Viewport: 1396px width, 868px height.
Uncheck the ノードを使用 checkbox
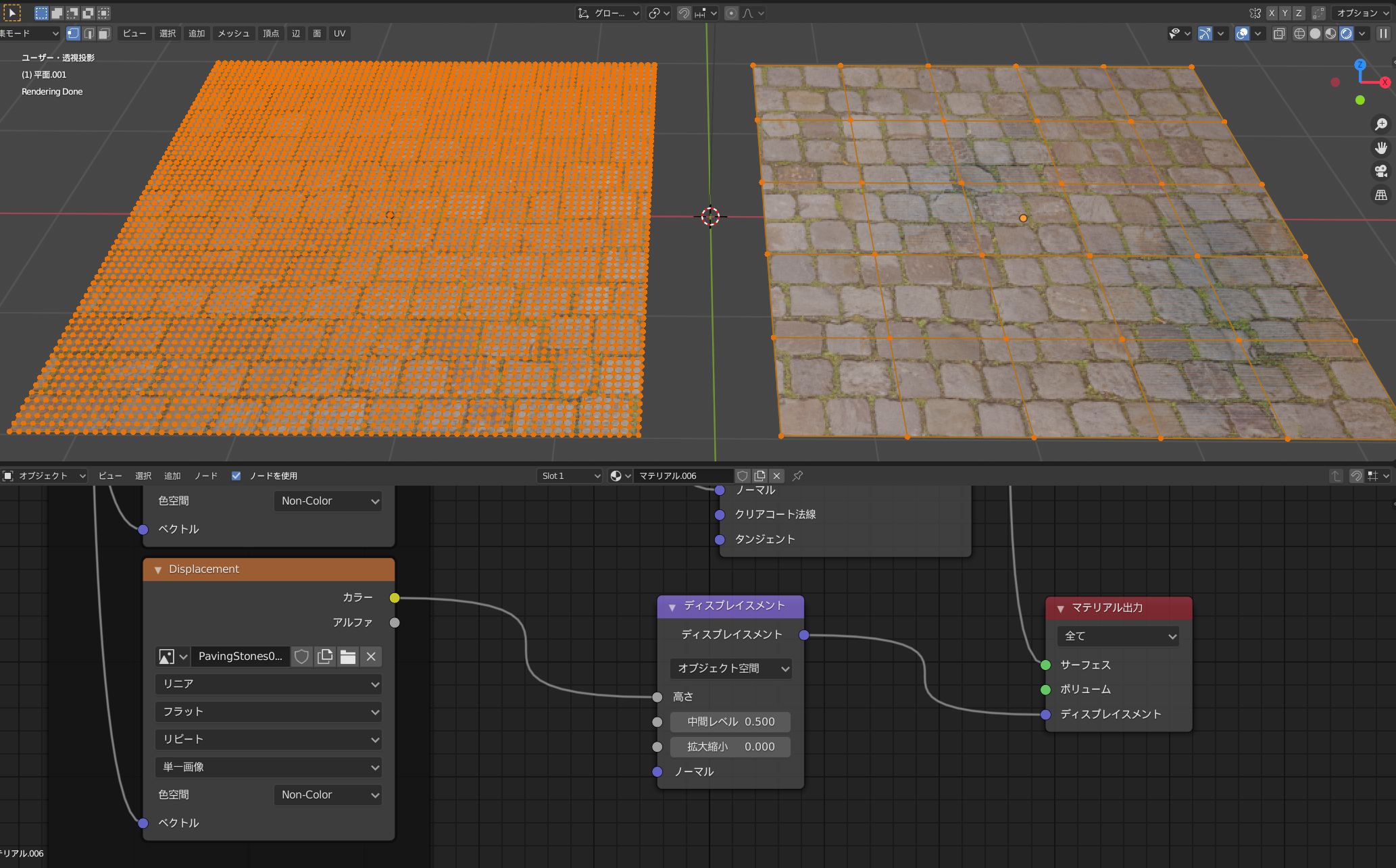pyautogui.click(x=236, y=476)
